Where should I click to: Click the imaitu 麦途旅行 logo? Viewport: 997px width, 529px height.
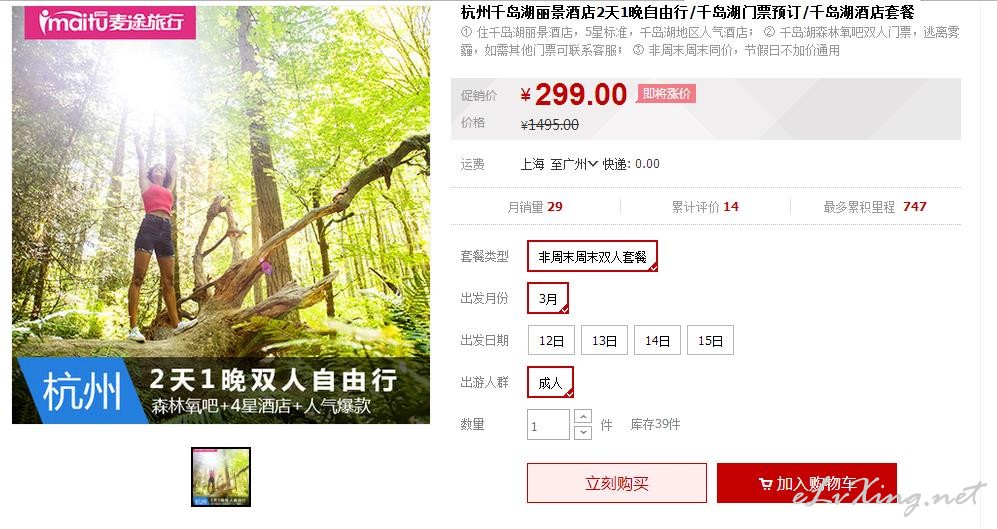(x=110, y=23)
